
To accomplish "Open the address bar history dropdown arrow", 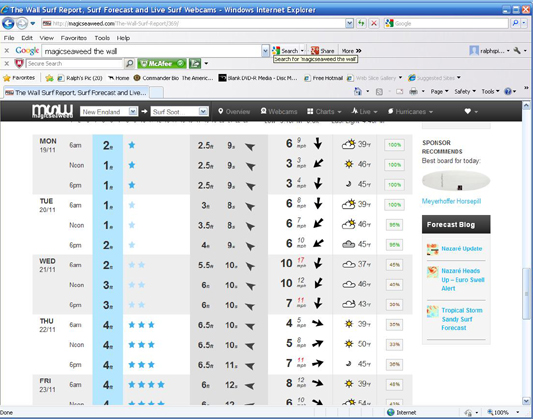I will point(349,23).
